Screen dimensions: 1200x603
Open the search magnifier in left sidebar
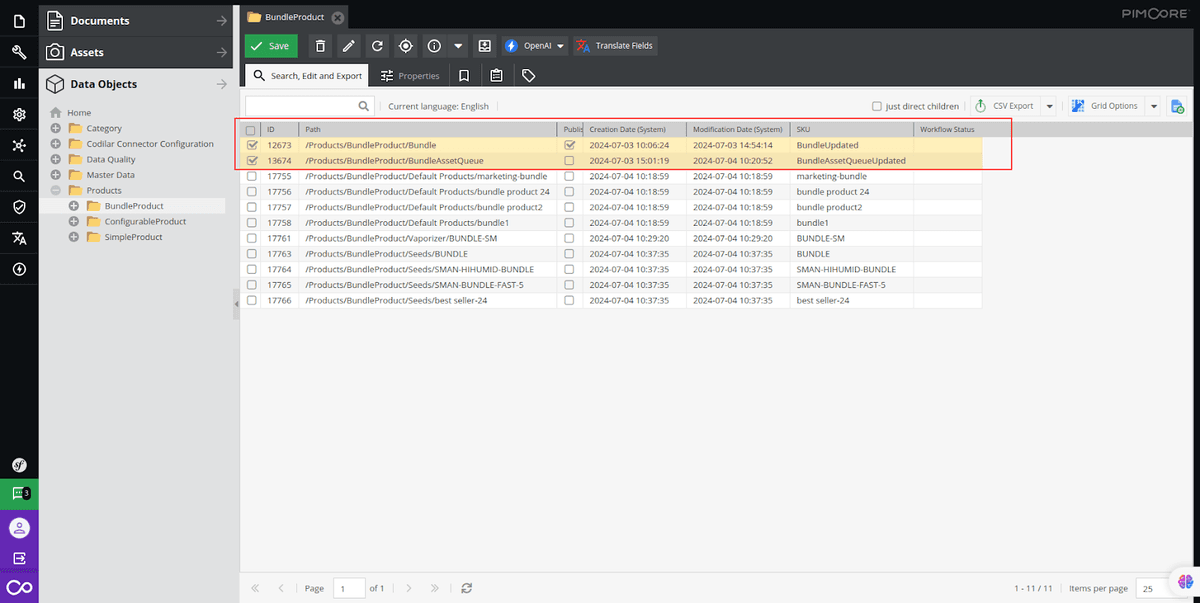pos(19,176)
